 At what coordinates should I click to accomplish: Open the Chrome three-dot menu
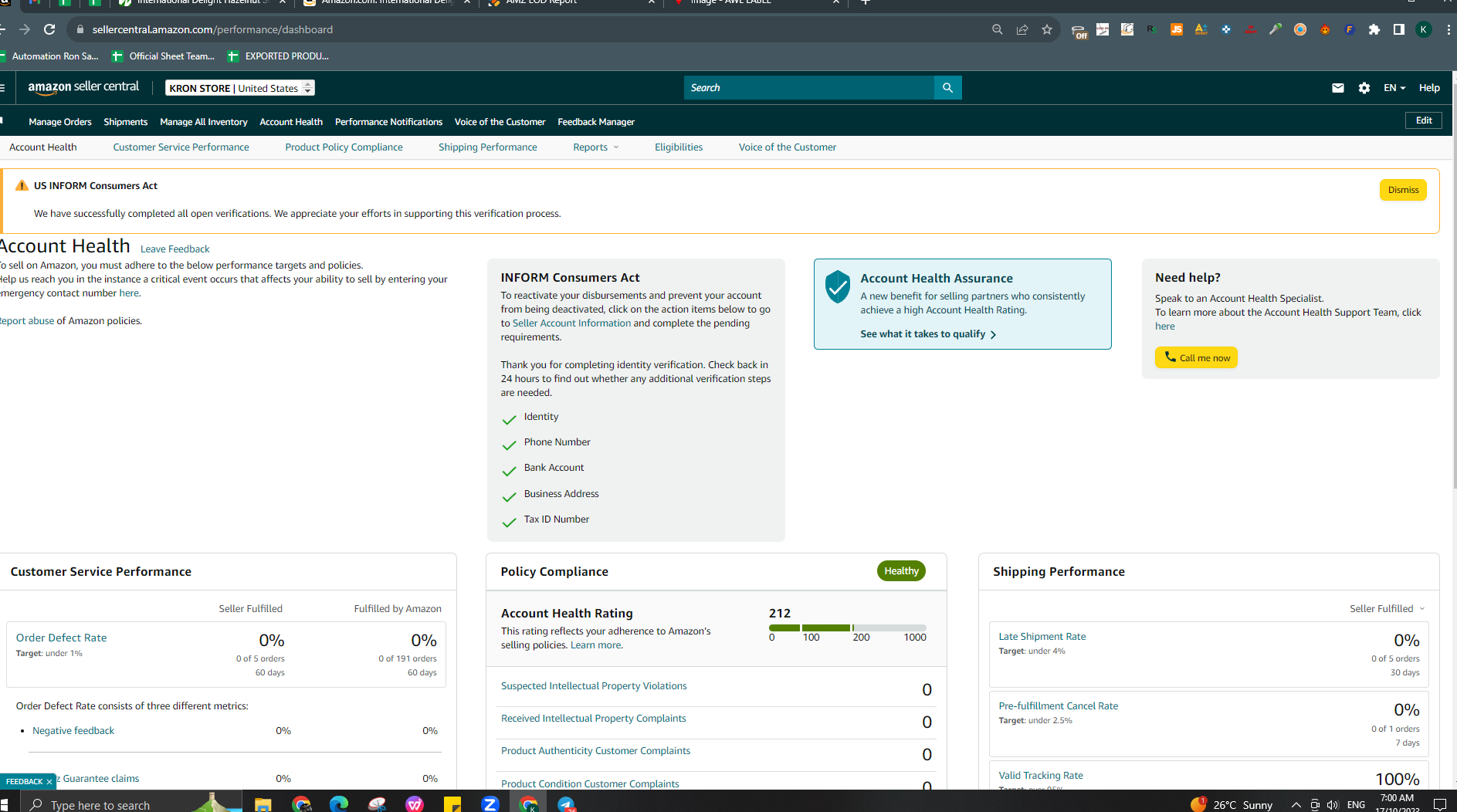(x=1449, y=29)
